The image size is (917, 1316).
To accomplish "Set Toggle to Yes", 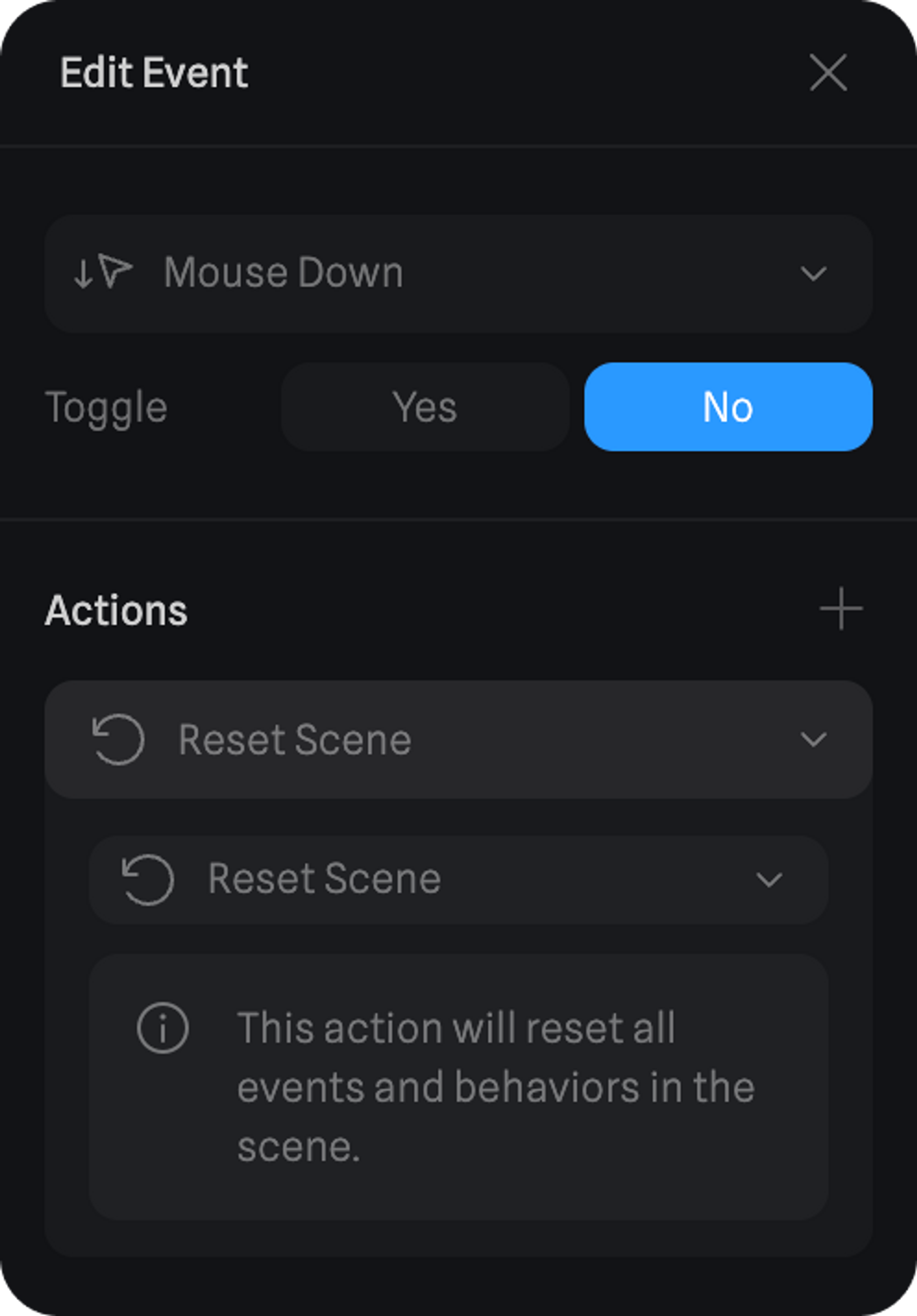I will 425,407.
